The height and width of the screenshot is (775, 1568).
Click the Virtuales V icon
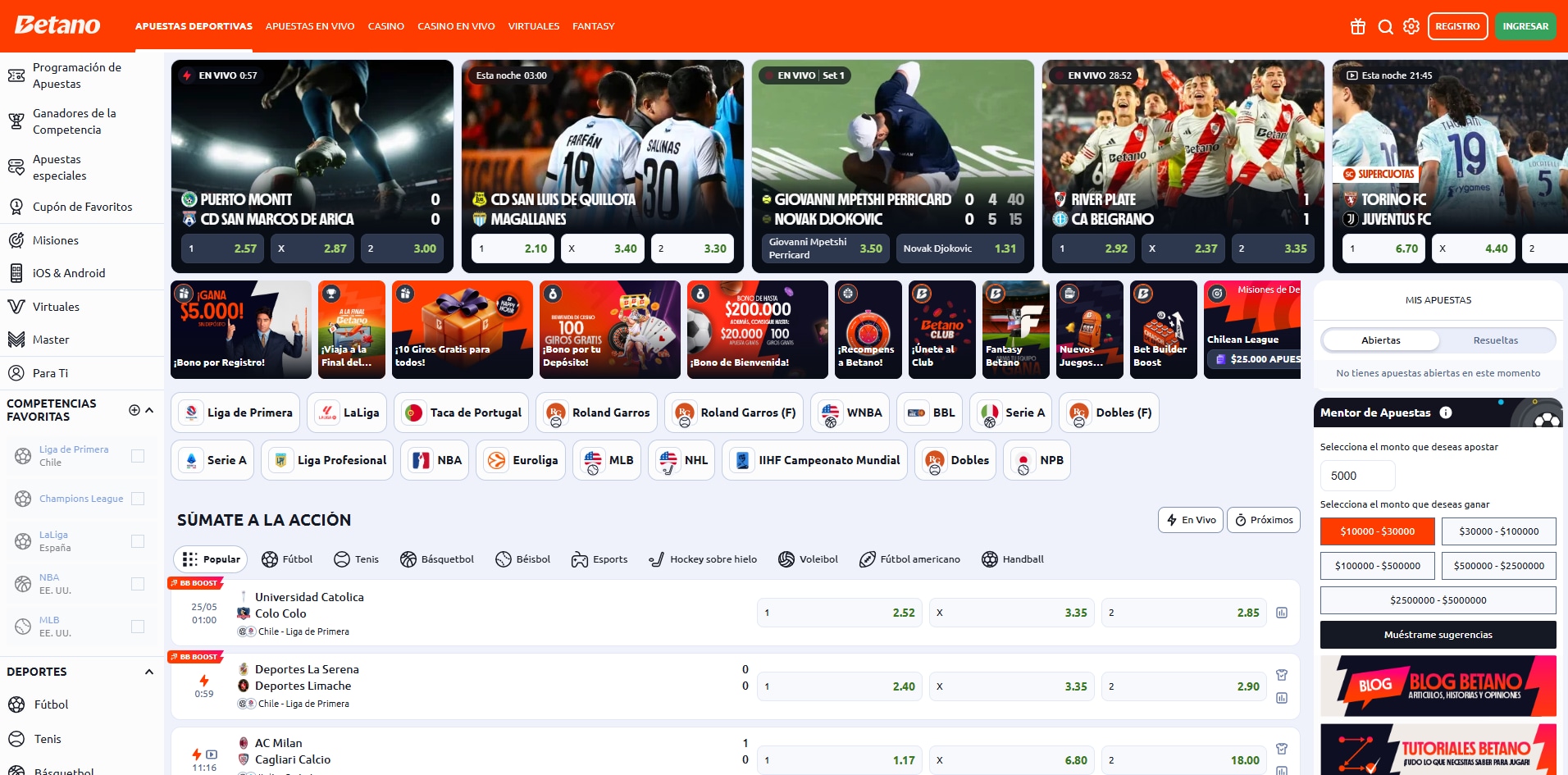[x=16, y=307]
